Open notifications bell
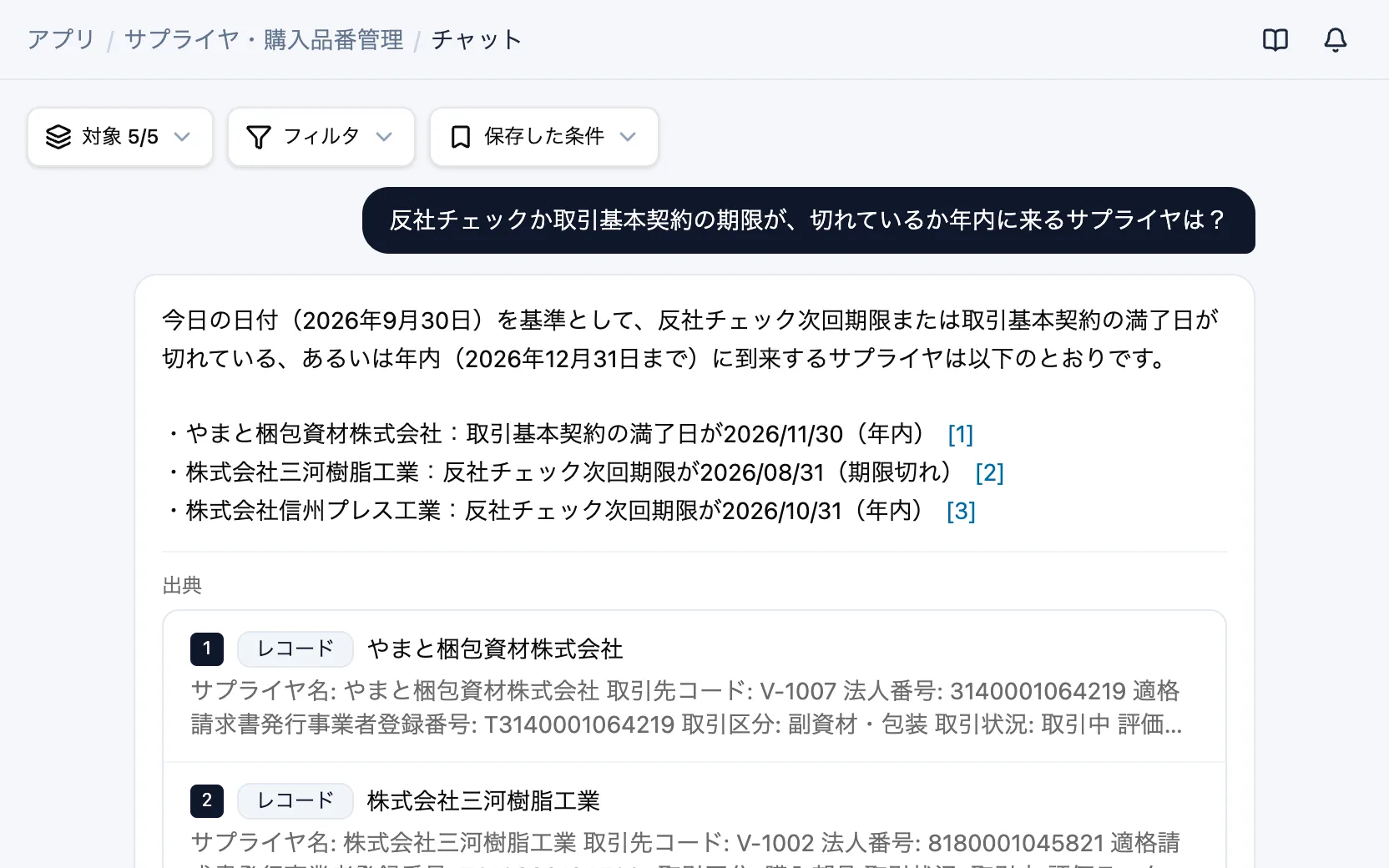The width and height of the screenshot is (1389, 868). click(1336, 39)
